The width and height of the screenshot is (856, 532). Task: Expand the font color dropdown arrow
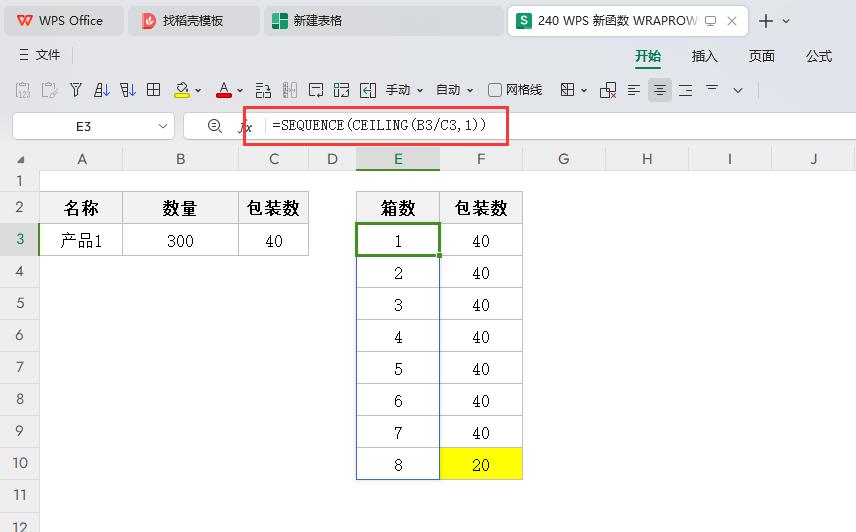click(x=240, y=91)
